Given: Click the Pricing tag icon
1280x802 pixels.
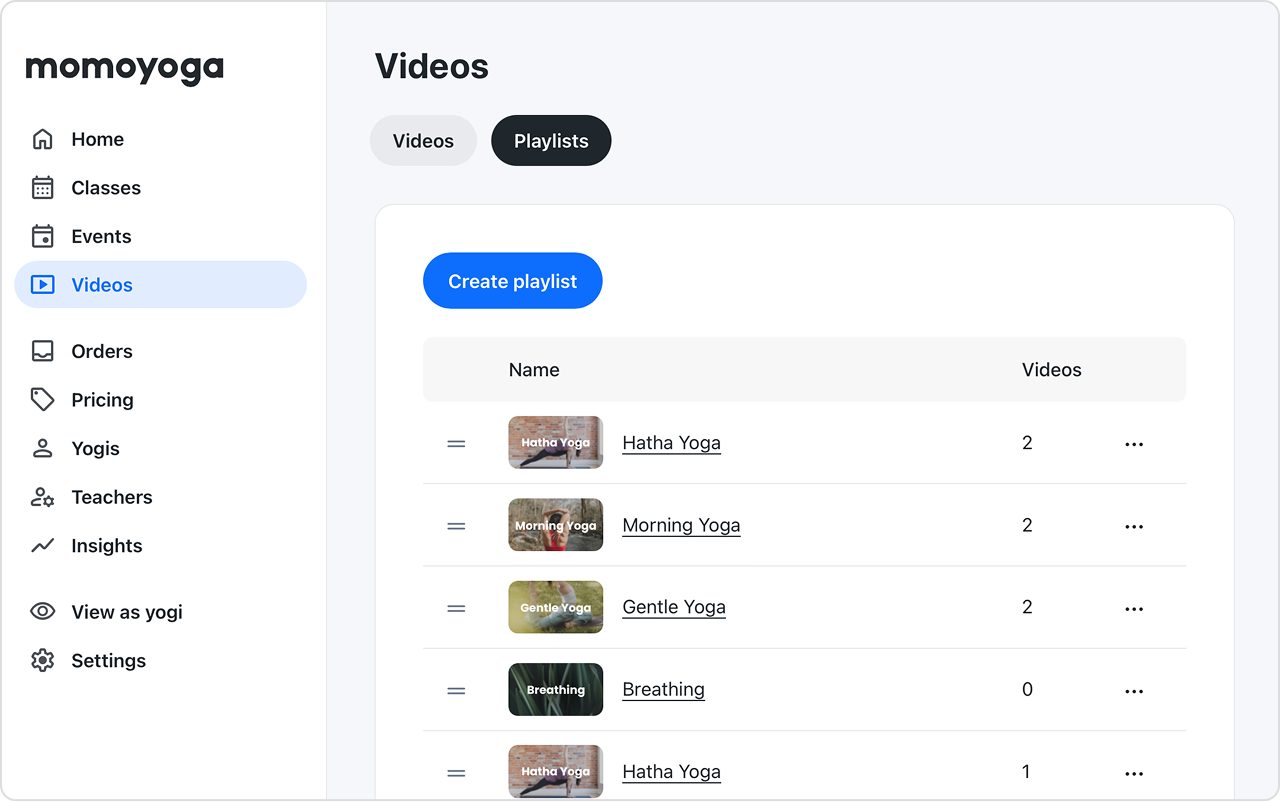Looking at the screenshot, I should point(41,399).
